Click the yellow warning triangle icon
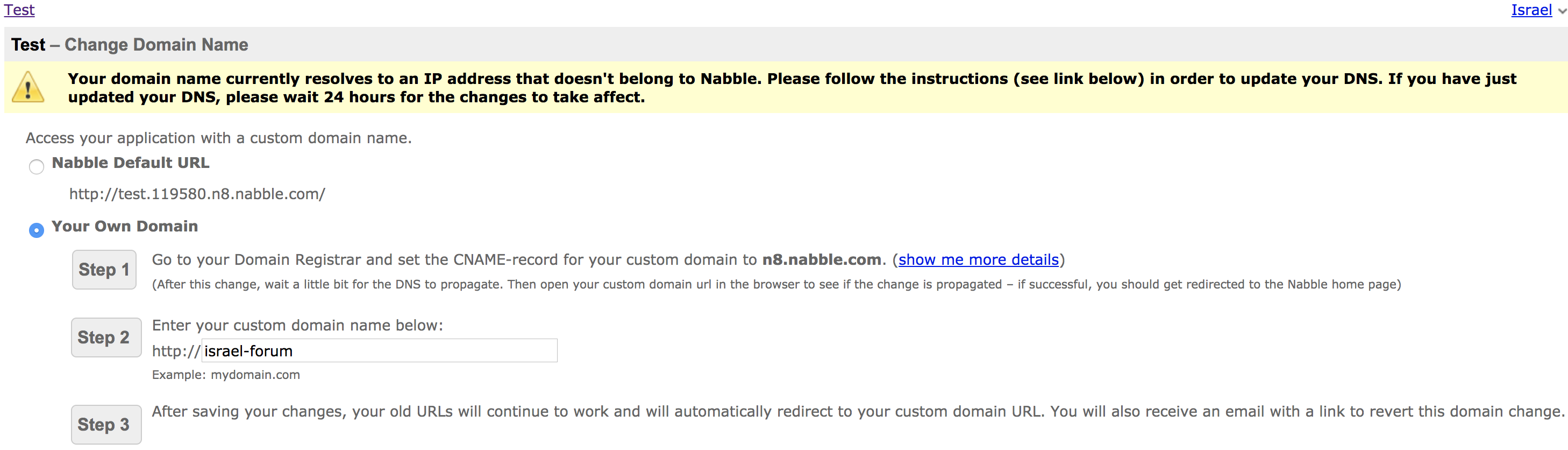Image resolution: width=1568 pixels, height=450 pixels. click(x=28, y=88)
